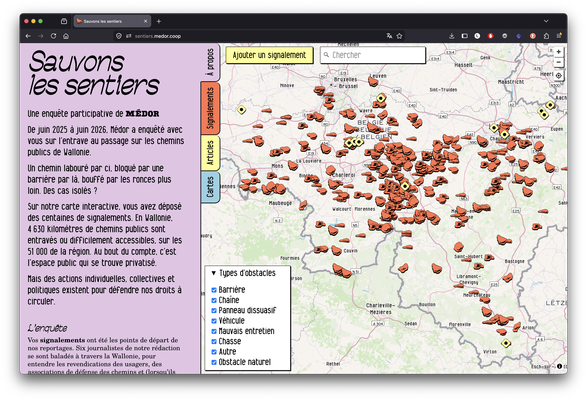
Task: Zoom out of the map with minus button
Action: pyautogui.click(x=558, y=62)
